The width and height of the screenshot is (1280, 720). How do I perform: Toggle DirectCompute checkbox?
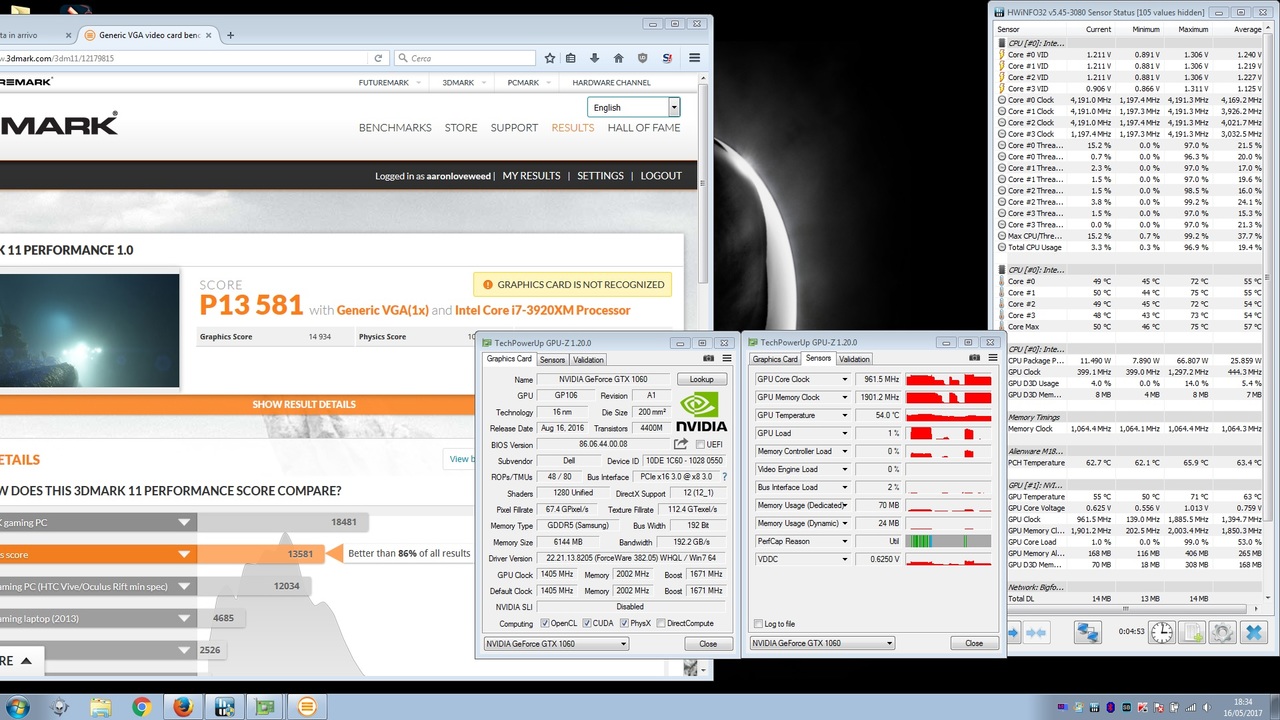point(661,623)
